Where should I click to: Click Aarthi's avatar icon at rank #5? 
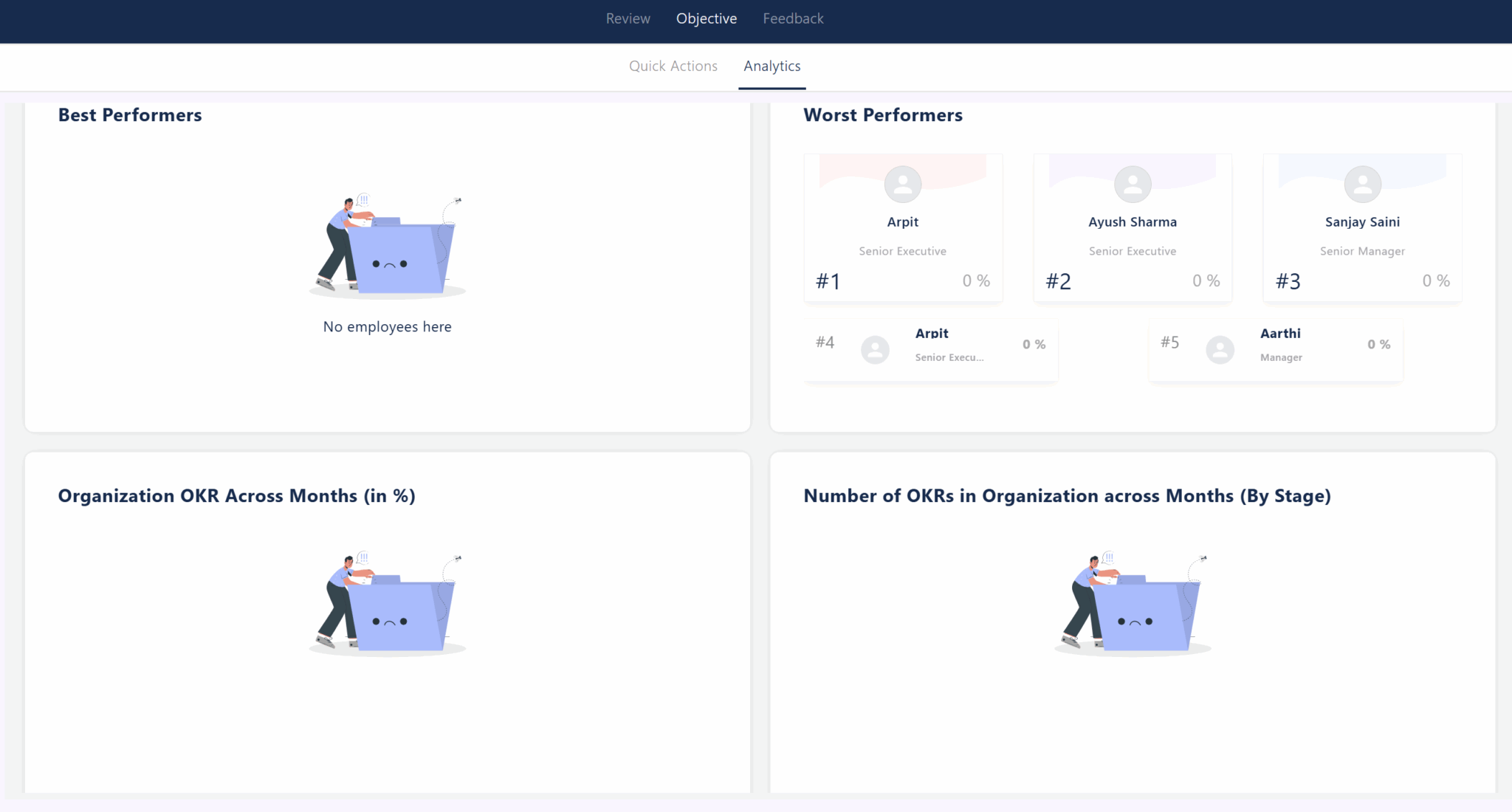coord(1220,349)
